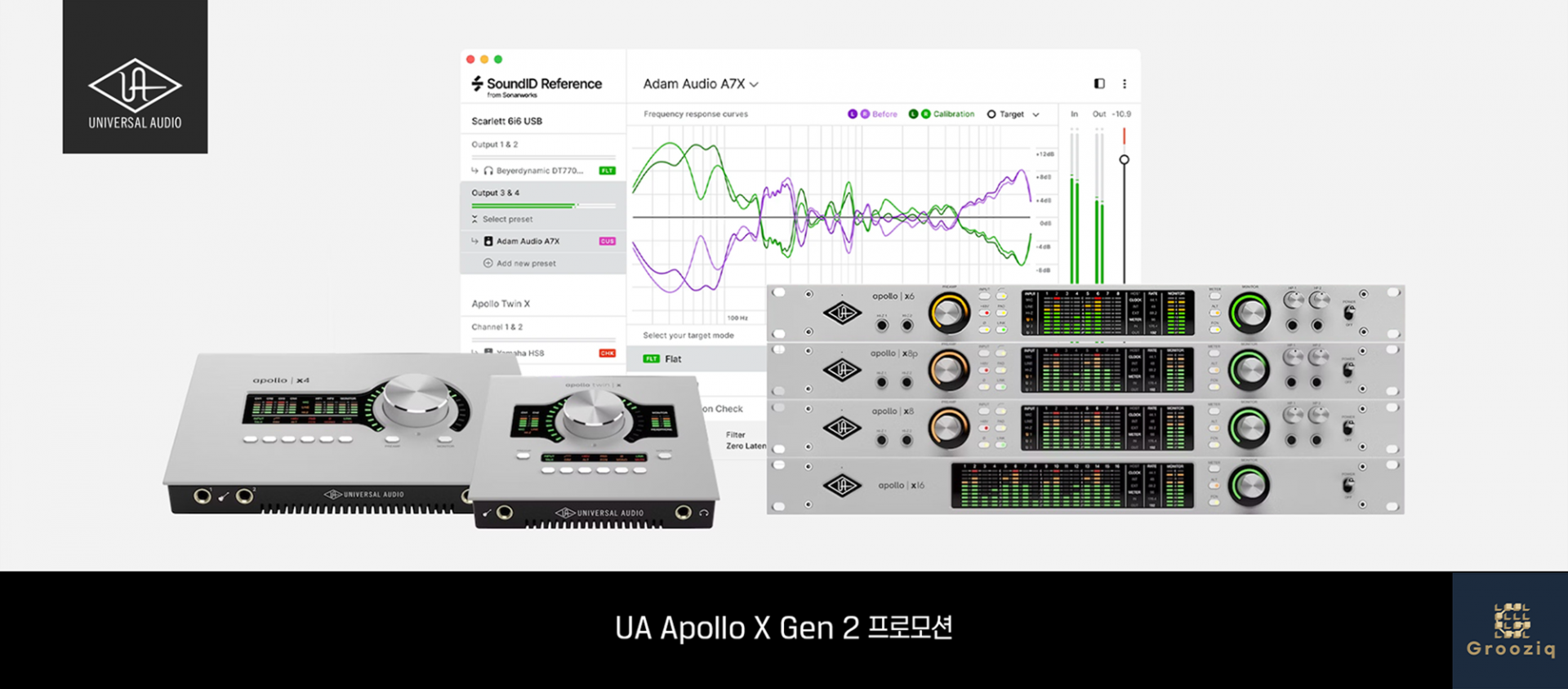The height and width of the screenshot is (689, 1568).
Task: Toggle the green L Calibration curve
Action: 913,114
